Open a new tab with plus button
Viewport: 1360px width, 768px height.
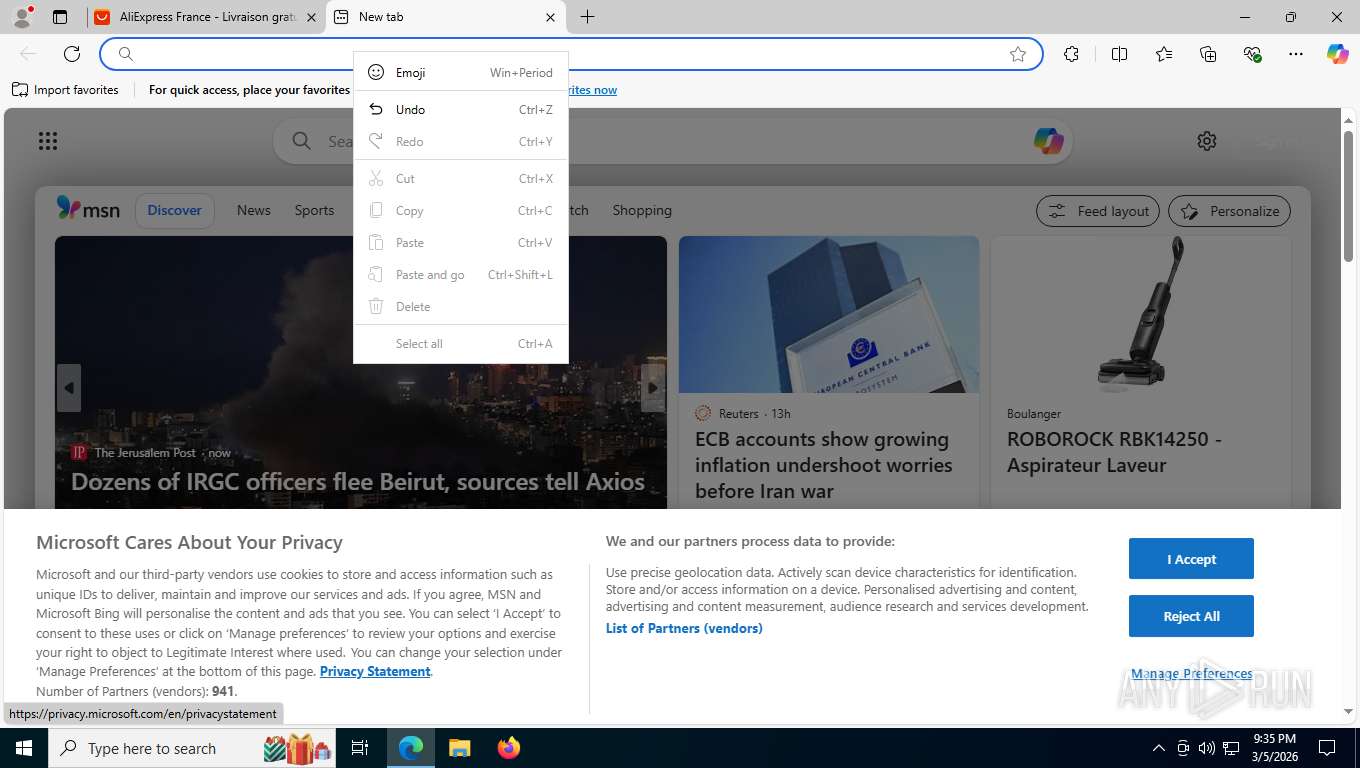pos(587,17)
